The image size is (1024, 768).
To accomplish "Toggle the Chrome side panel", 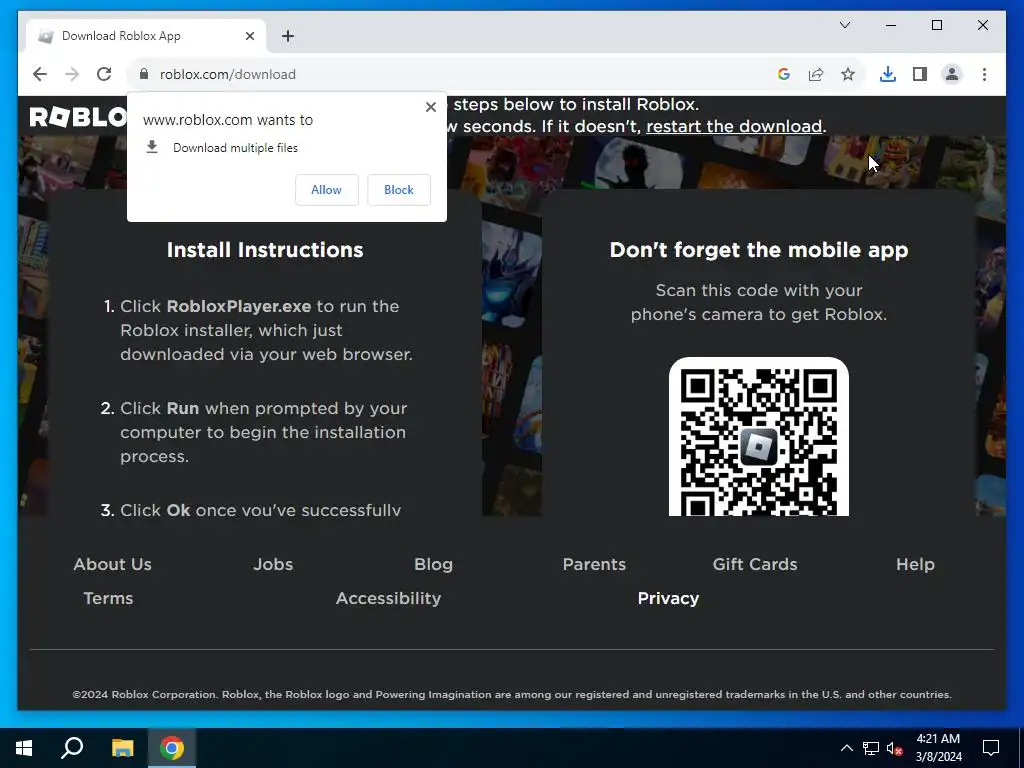I will tap(920, 74).
